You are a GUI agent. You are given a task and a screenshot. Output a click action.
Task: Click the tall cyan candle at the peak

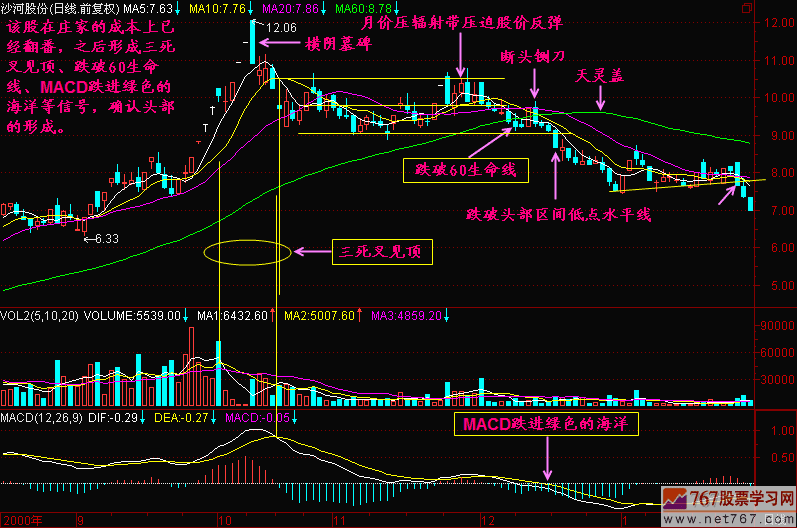pyautogui.click(x=253, y=34)
